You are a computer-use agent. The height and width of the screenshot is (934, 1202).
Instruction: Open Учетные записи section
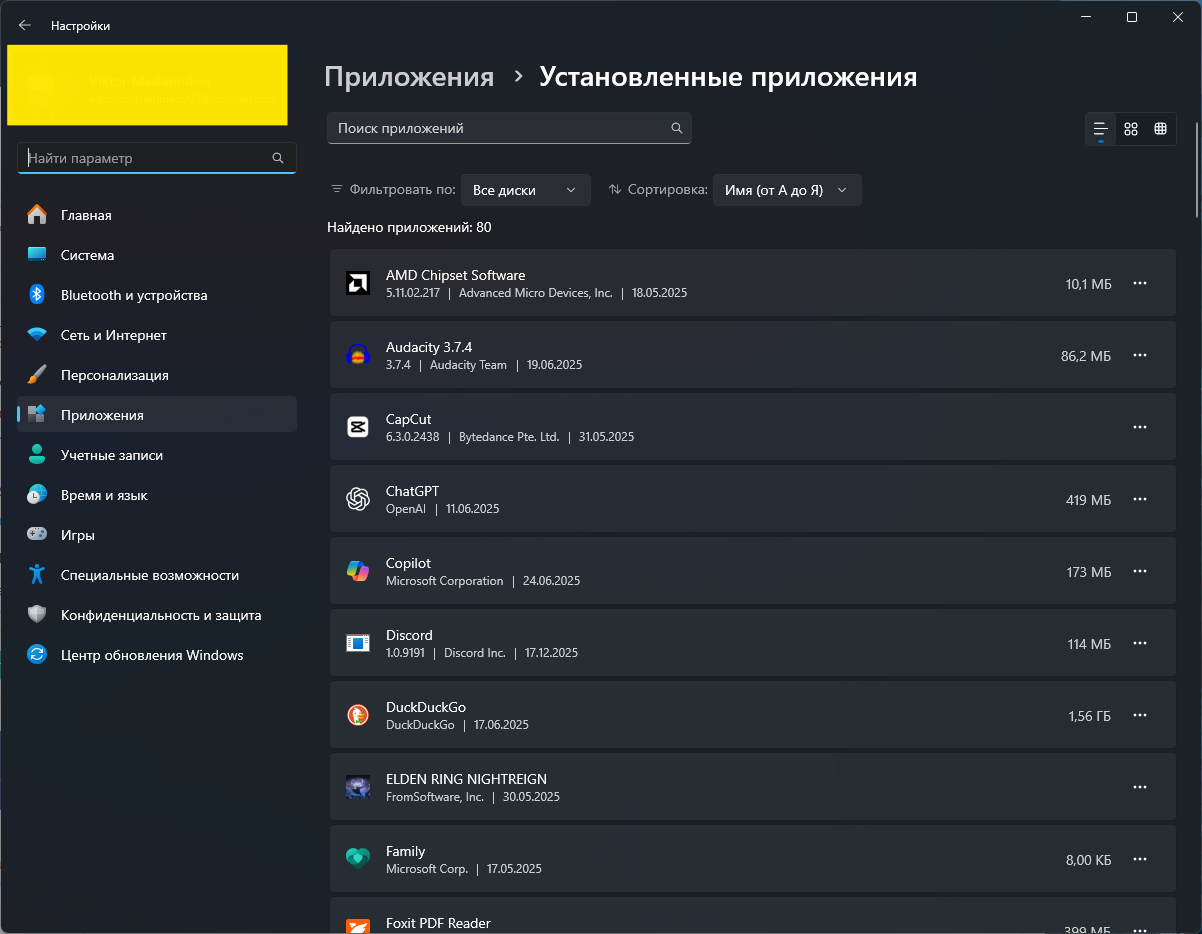157,455
